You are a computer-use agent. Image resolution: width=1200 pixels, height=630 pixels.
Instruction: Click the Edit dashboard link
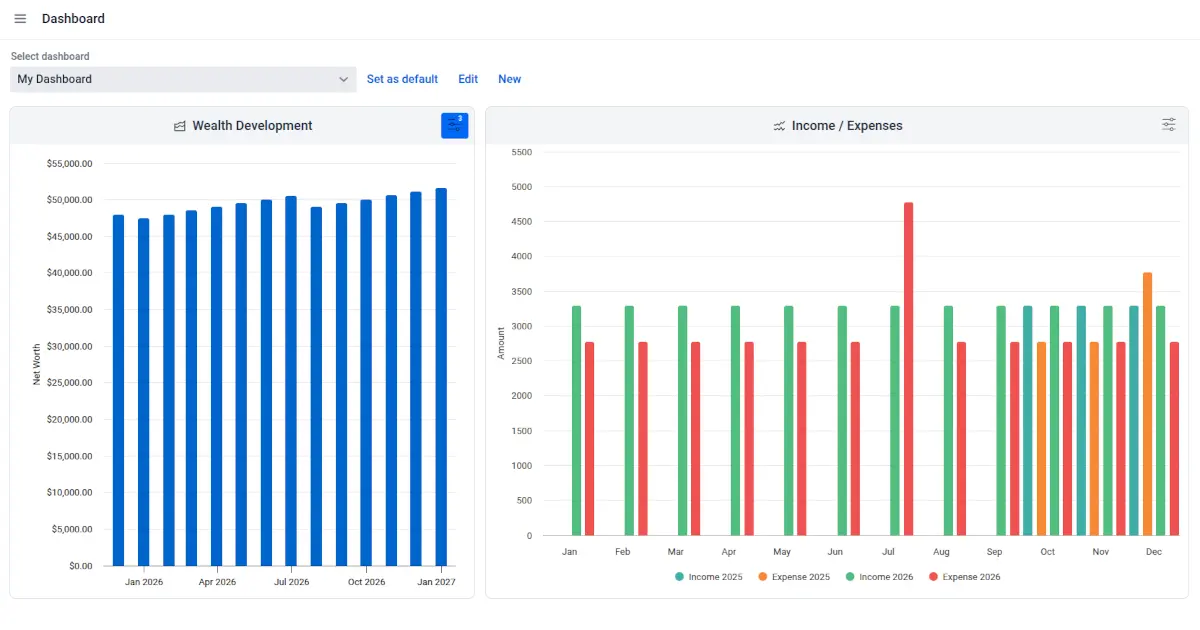click(x=468, y=79)
